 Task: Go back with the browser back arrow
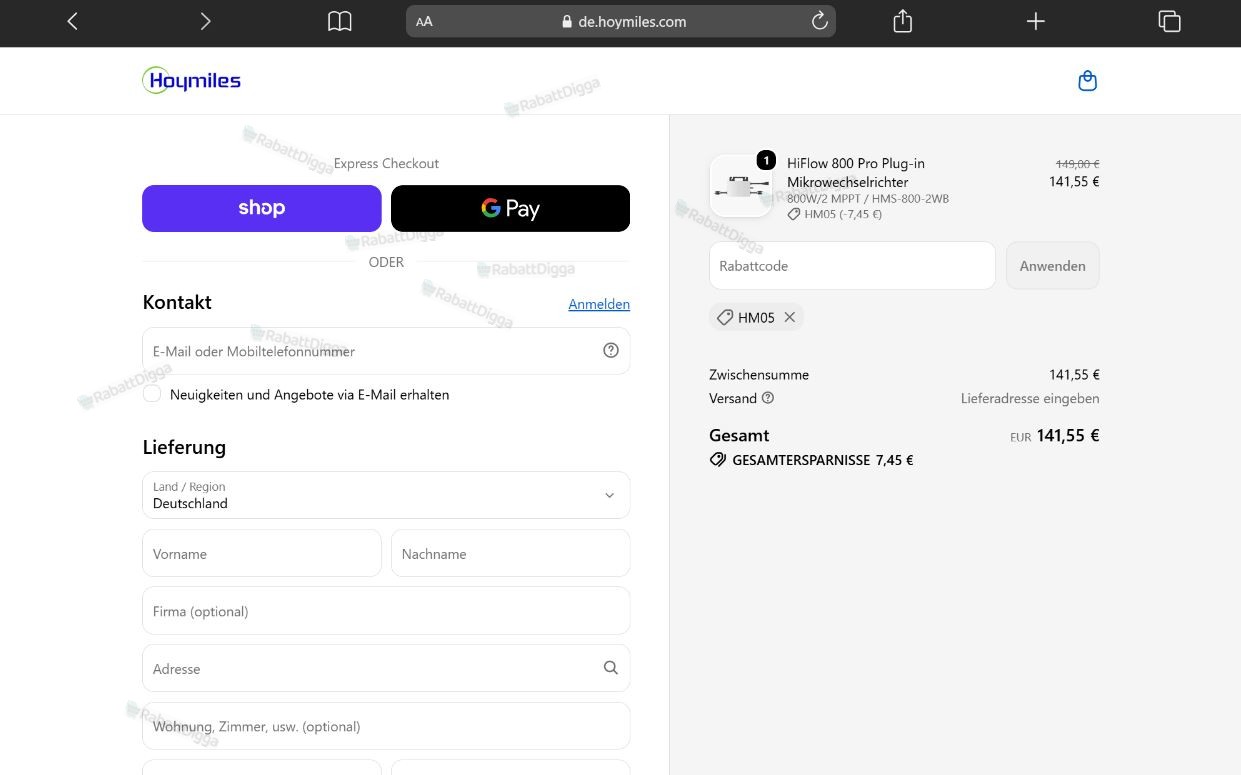coord(72,21)
